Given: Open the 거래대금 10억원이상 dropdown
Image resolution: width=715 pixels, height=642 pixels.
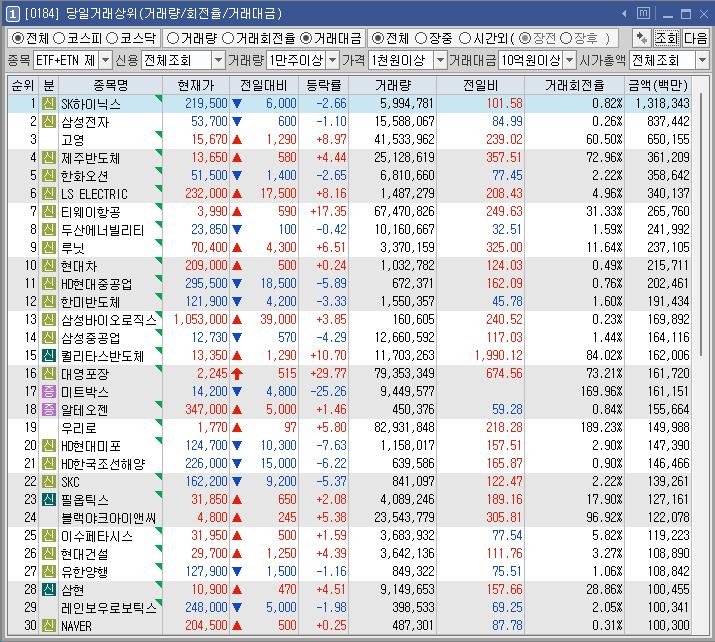Looking at the screenshot, I should (570, 60).
